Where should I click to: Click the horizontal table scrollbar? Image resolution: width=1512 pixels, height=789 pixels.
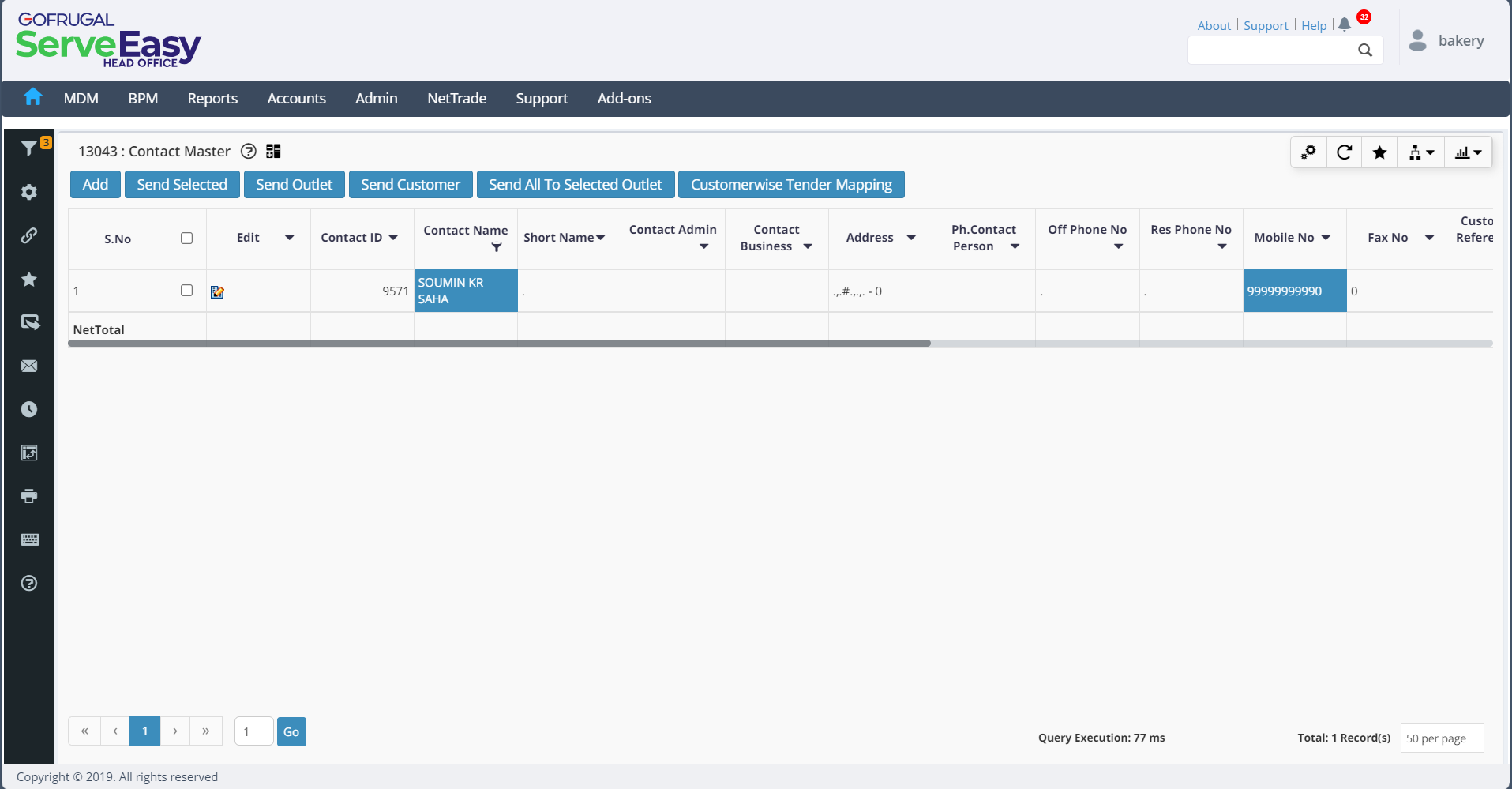[499, 344]
